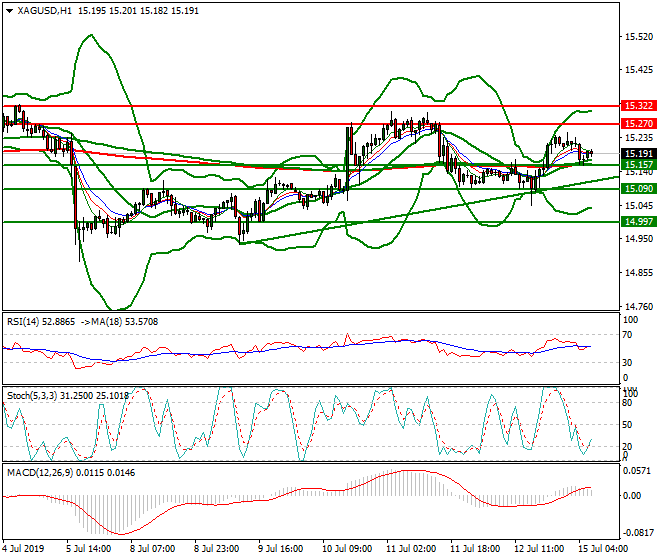Click the 14.950 price axis value

click(x=639, y=239)
